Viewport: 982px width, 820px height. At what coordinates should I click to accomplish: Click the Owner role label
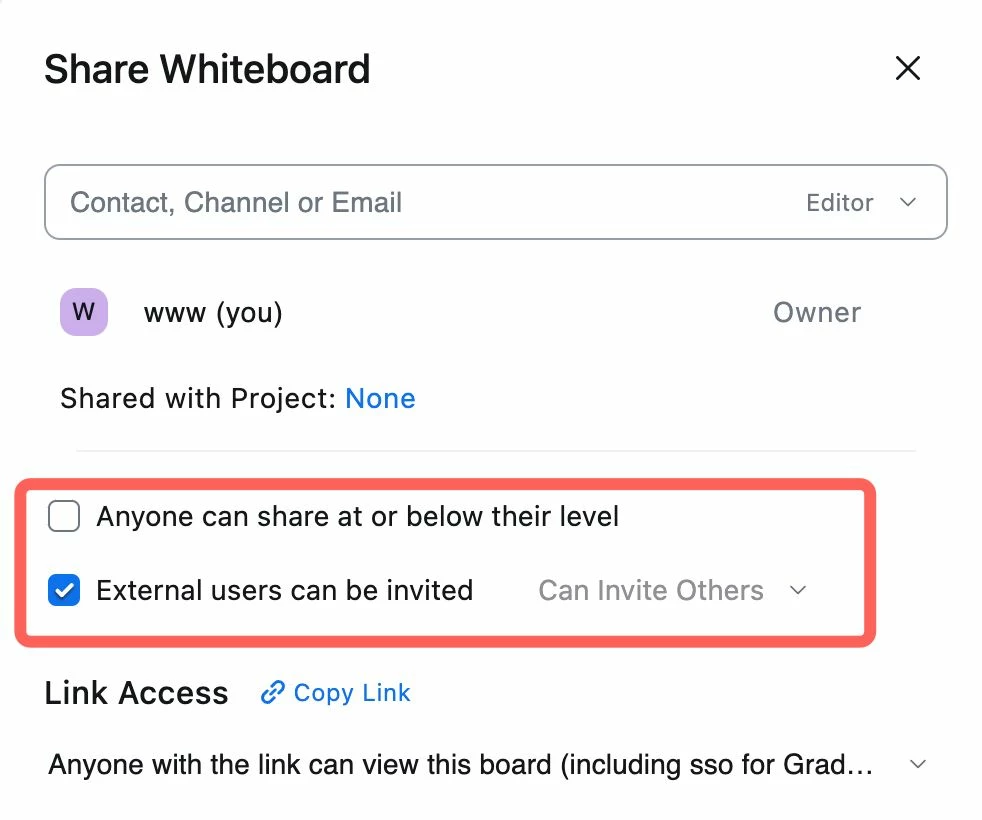pos(816,313)
